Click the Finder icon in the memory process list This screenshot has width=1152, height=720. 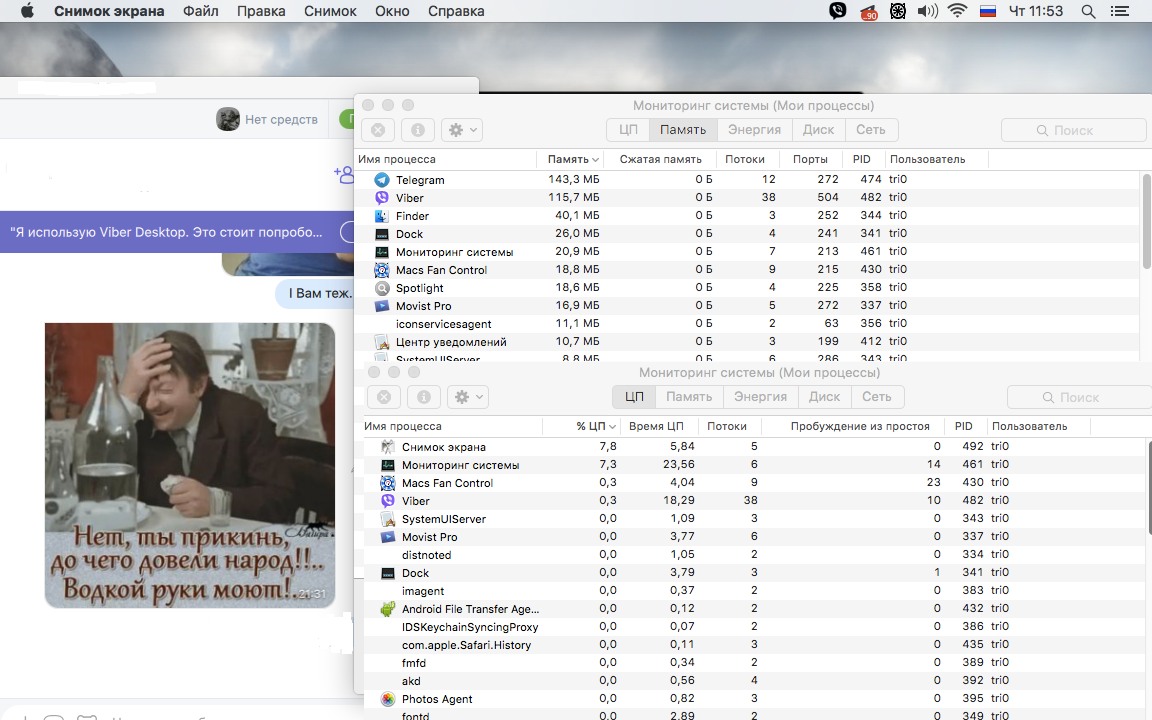click(x=381, y=216)
